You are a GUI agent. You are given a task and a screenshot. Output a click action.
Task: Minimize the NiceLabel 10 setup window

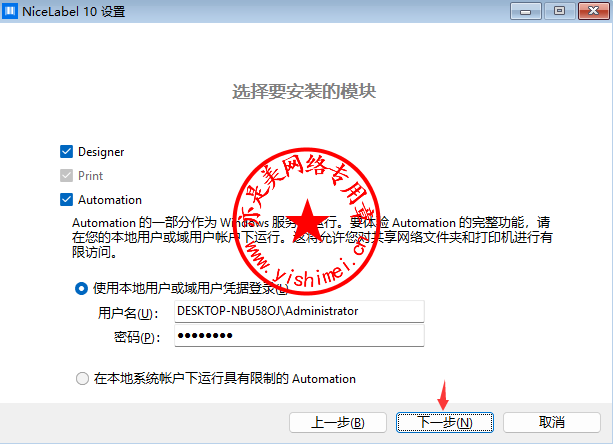[526, 11]
